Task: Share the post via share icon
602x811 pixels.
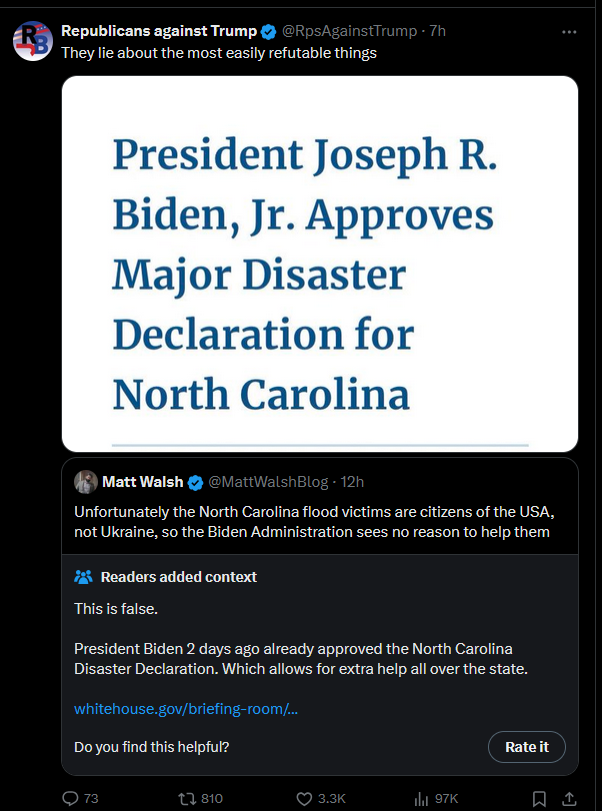Action: (x=570, y=798)
